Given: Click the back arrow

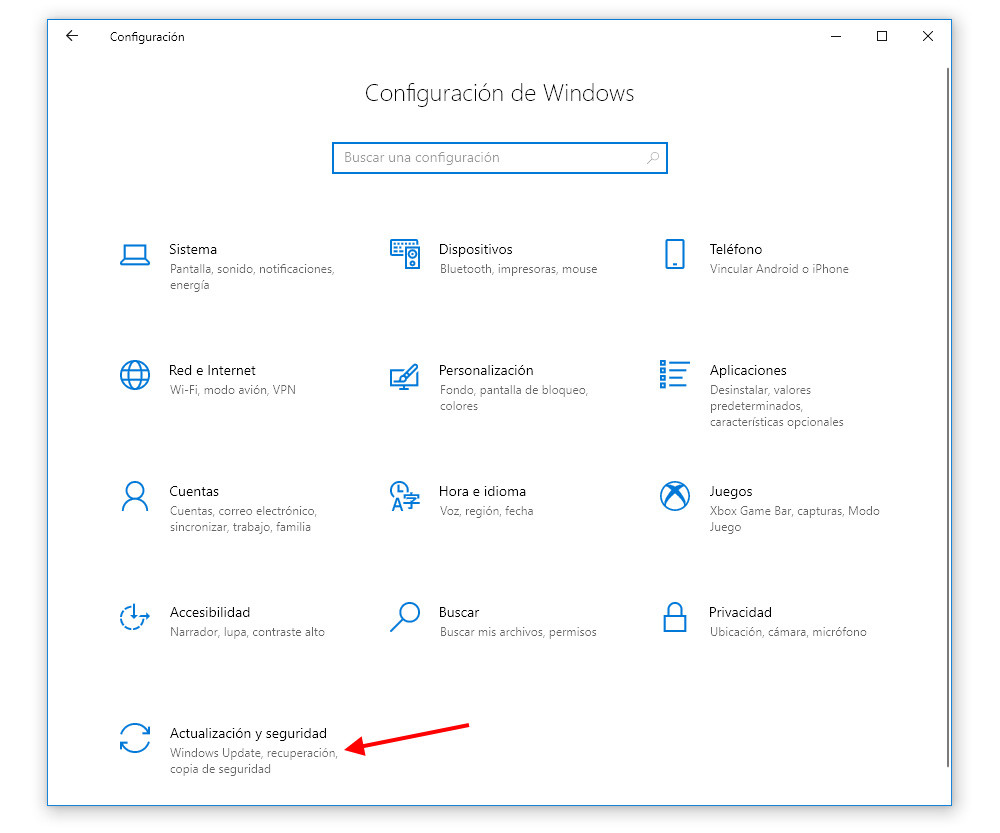Looking at the screenshot, I should (71, 36).
